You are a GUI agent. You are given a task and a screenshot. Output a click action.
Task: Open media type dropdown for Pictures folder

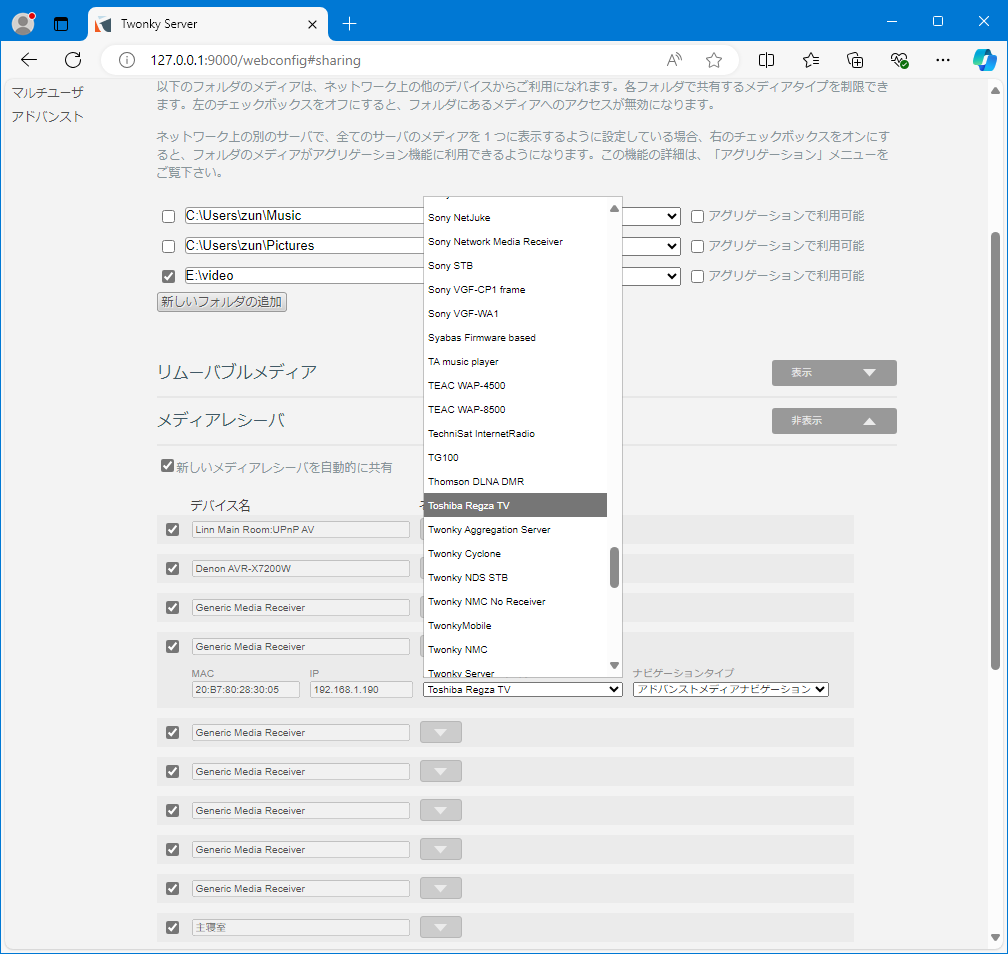tap(651, 246)
